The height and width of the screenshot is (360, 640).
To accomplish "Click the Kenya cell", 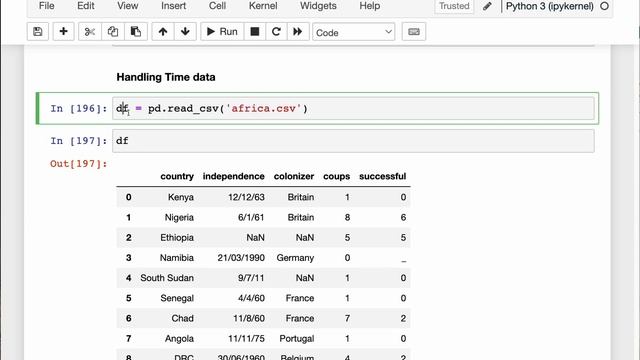I will tap(181, 197).
